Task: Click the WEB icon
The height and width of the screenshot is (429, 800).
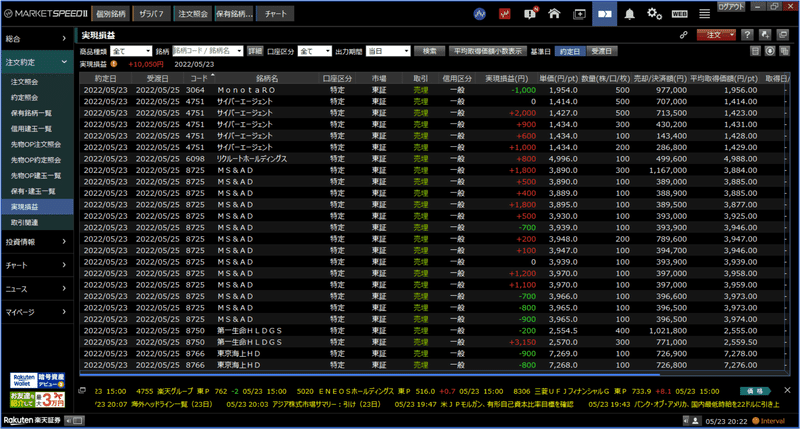Action: click(x=680, y=14)
